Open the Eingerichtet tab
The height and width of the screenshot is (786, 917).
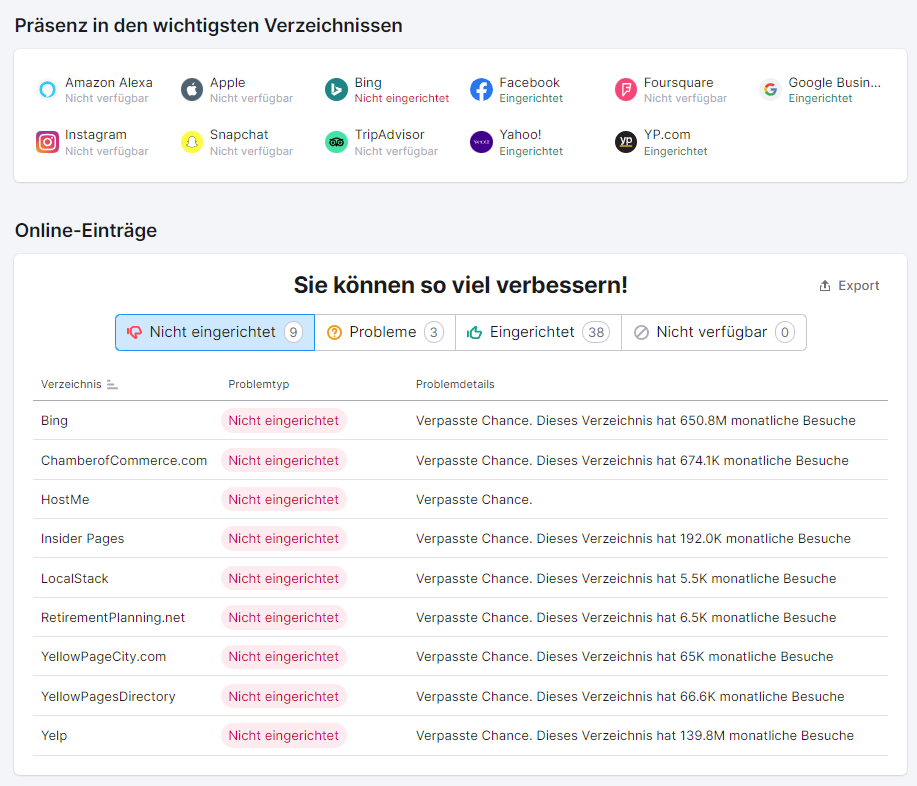pos(537,331)
